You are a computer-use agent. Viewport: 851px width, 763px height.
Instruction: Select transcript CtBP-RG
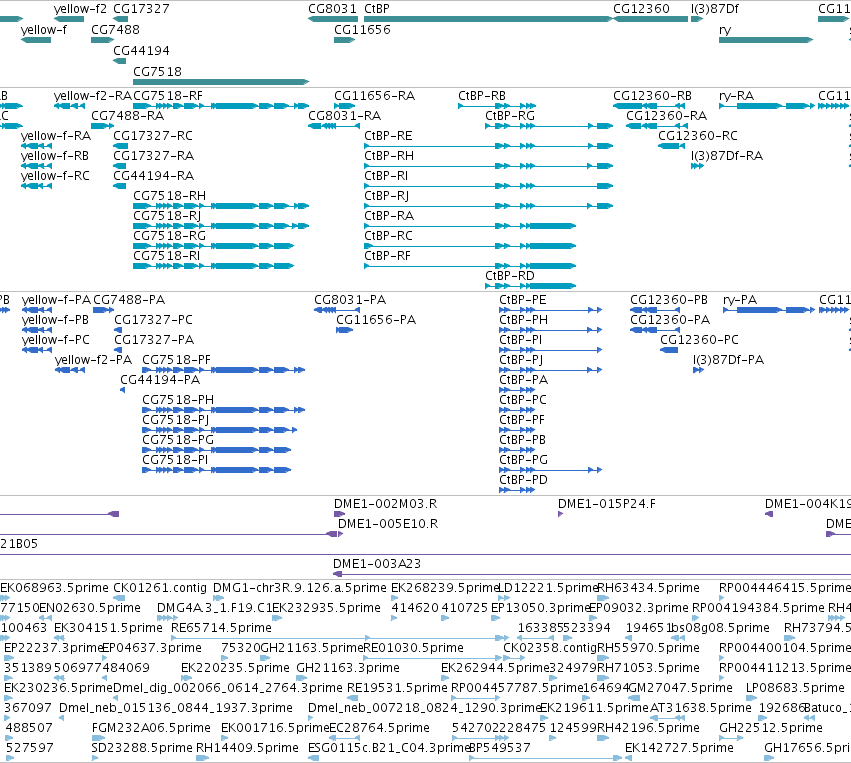pyautogui.click(x=510, y=116)
